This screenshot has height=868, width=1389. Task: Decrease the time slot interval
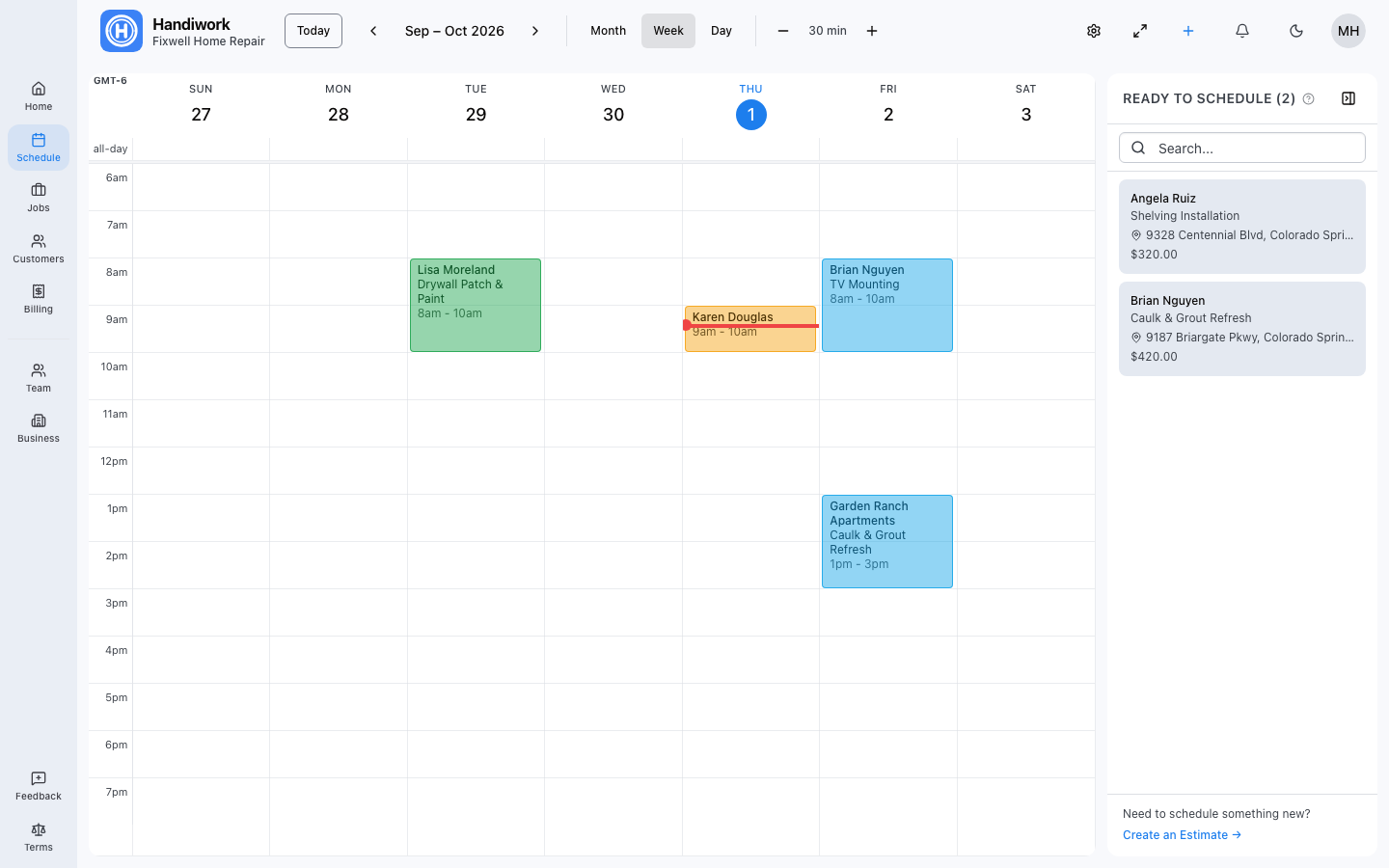(783, 31)
